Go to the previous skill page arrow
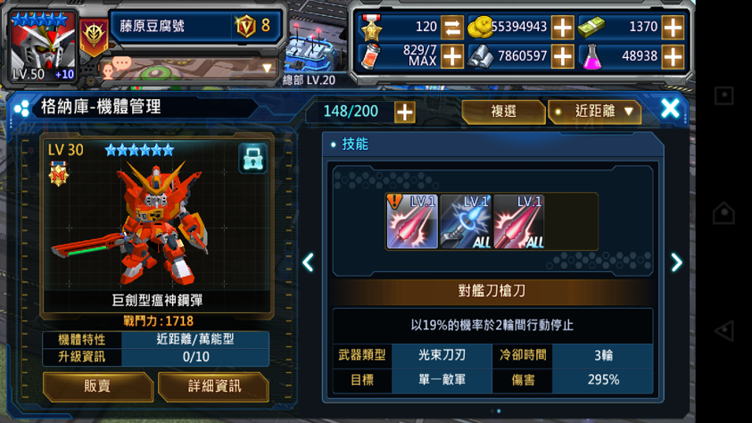The height and width of the screenshot is (423, 752). pyautogui.click(x=308, y=262)
